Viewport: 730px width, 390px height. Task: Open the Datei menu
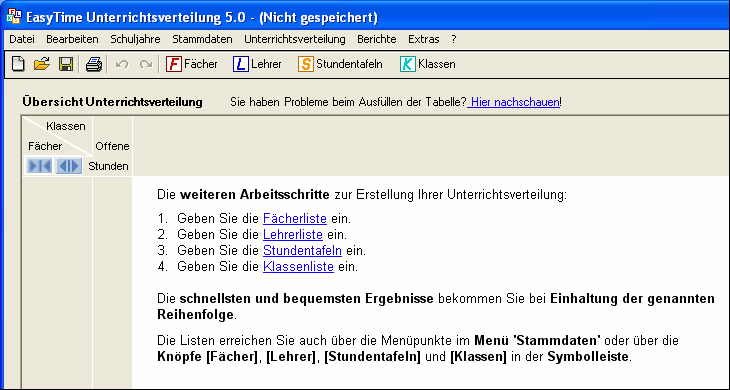point(22,40)
